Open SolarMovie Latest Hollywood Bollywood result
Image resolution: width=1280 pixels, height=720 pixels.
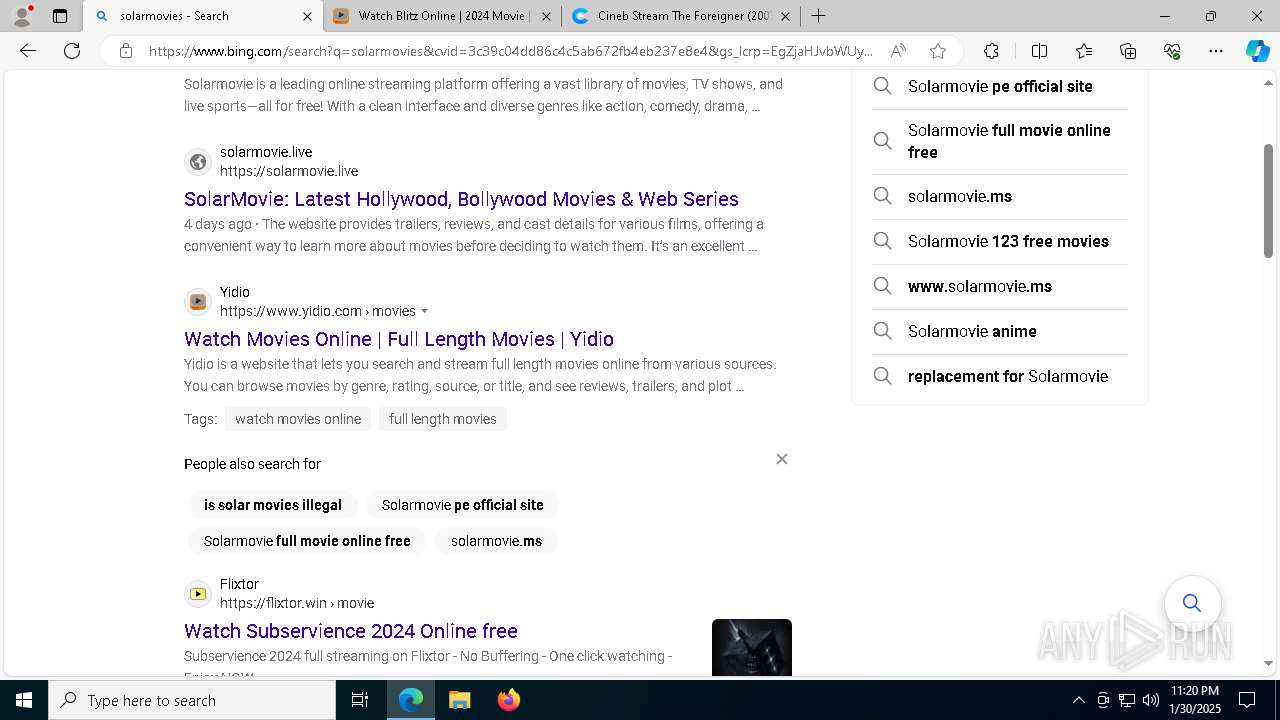coord(461,199)
